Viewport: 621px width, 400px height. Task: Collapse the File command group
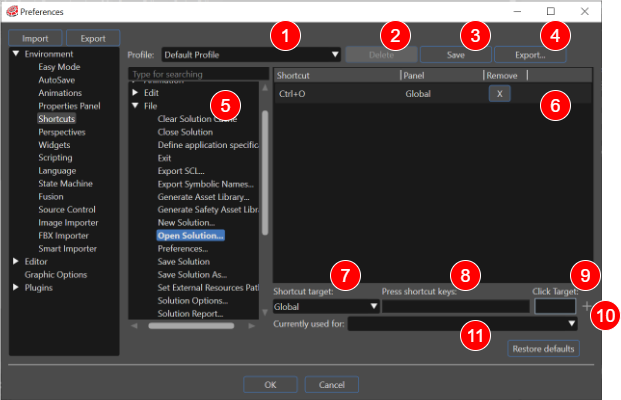coord(135,106)
